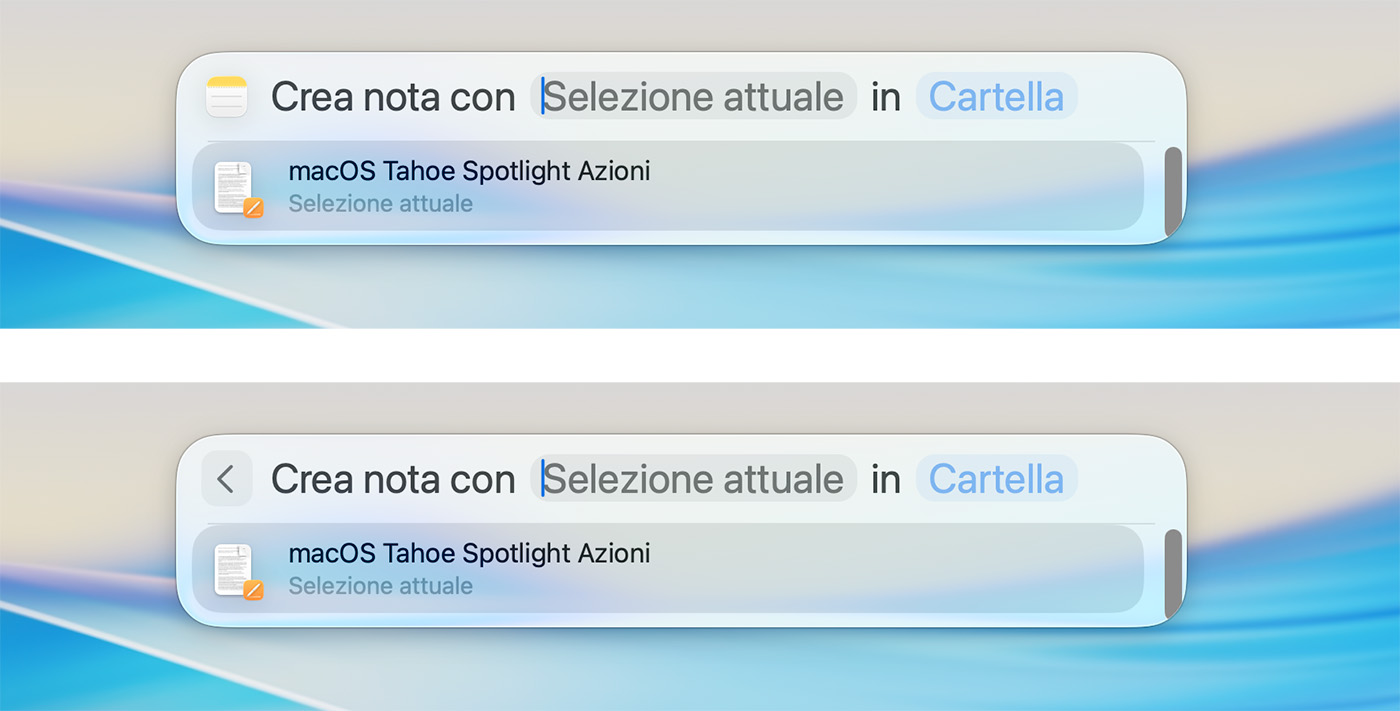Select macOS Tahoe Spotlight Azioni in back-arrow panel
This screenshot has height=711, width=1400.
469,553
